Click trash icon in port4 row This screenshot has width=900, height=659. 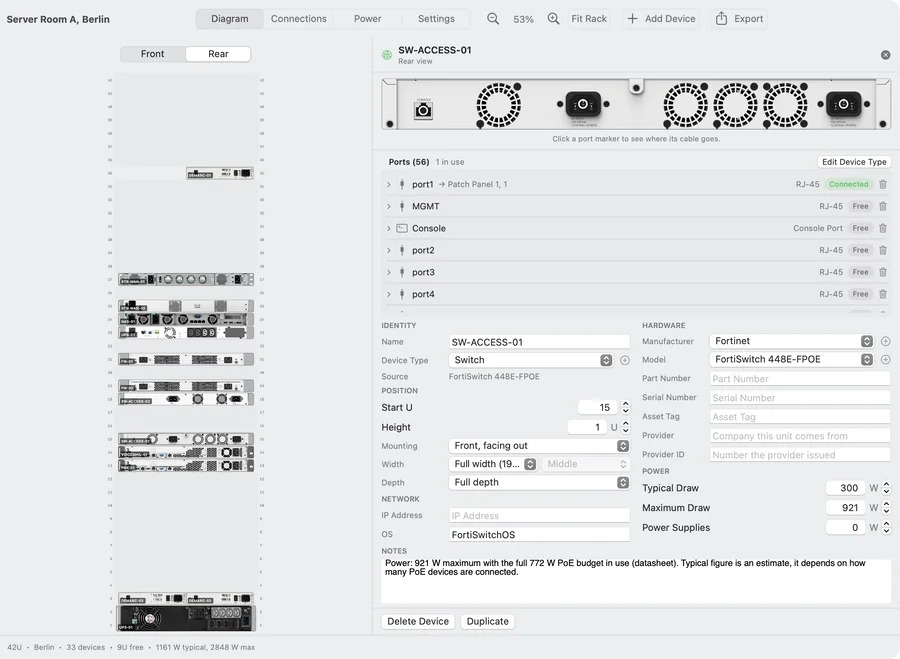click(883, 294)
